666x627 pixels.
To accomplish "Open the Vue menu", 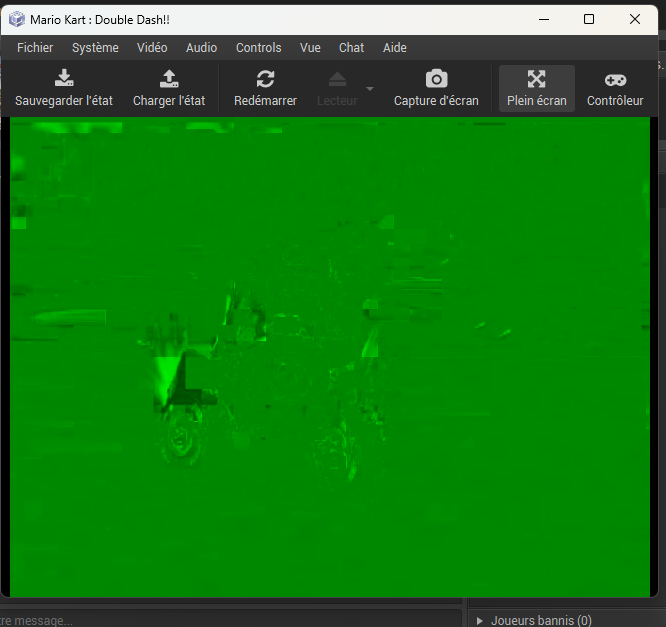I will 310,48.
